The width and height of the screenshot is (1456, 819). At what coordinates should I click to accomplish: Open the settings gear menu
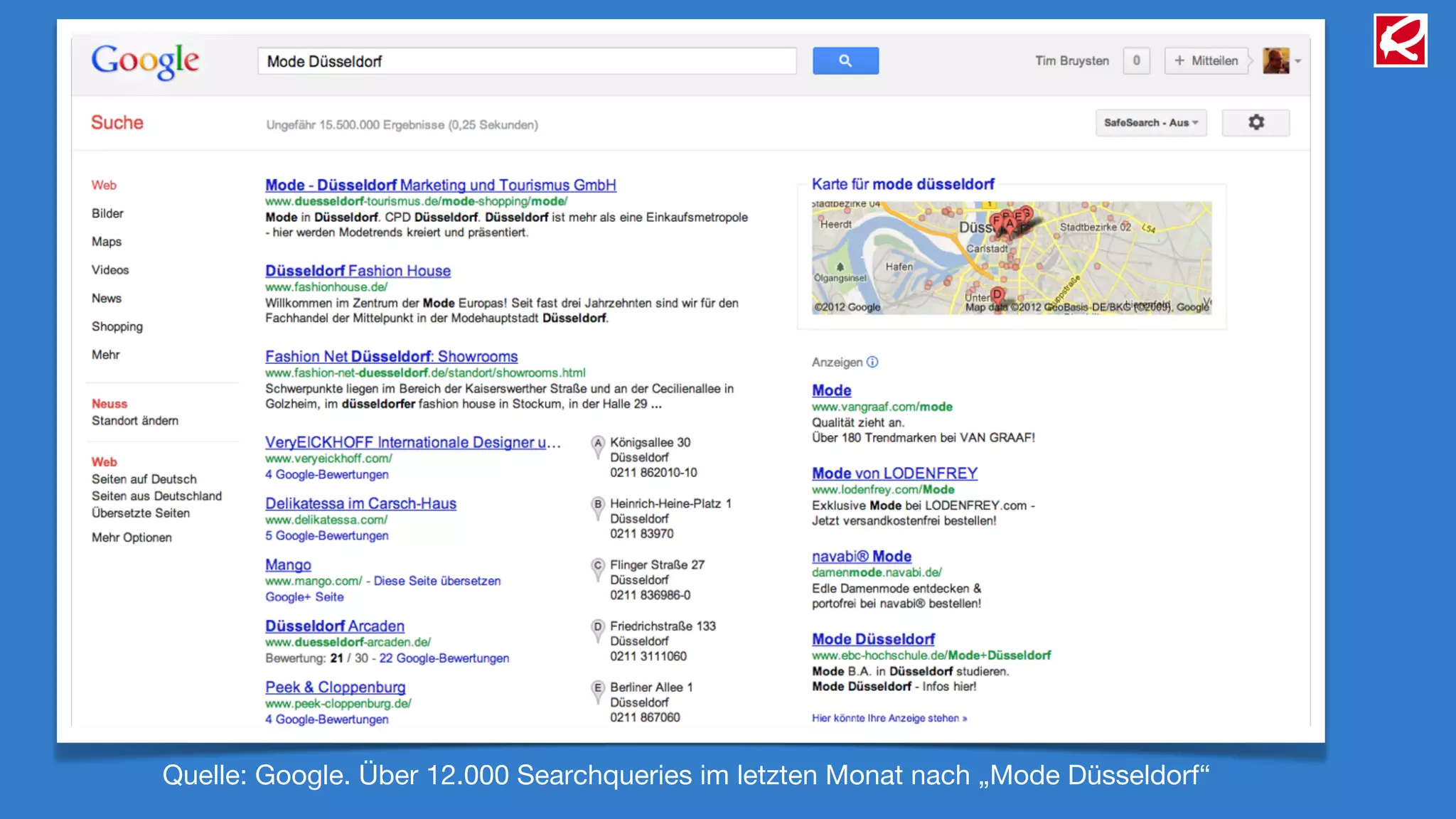[1256, 122]
